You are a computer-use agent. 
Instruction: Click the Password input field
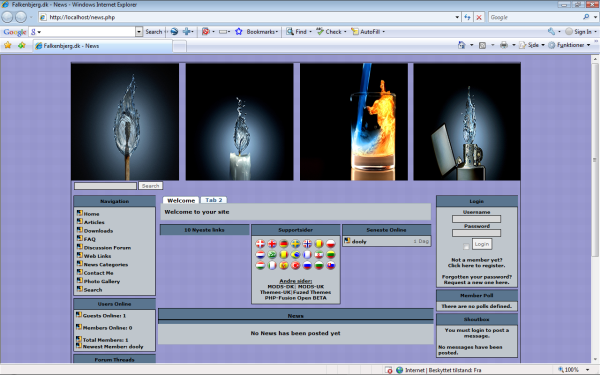[x=476, y=233]
